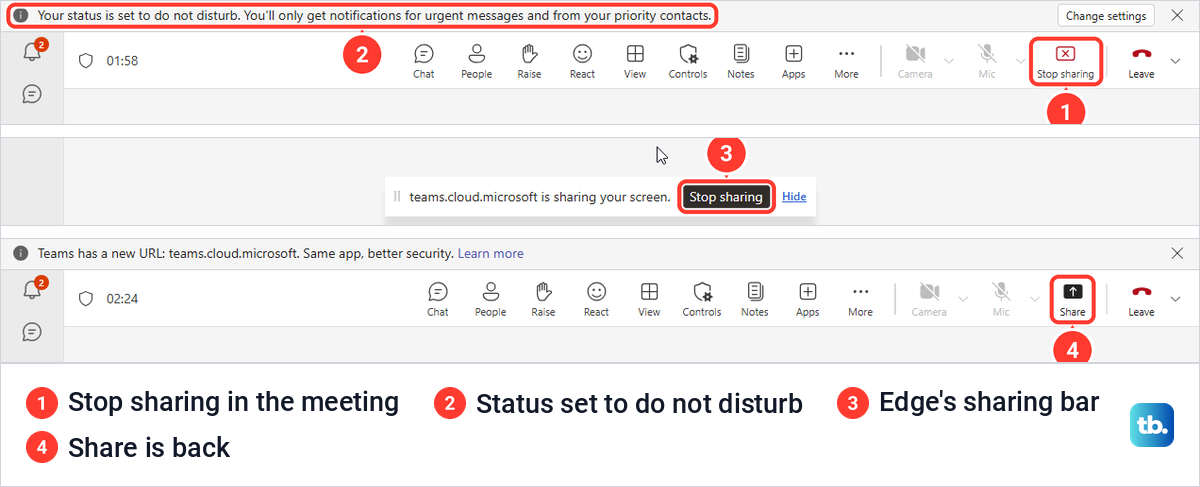Raise hand in the 02:24 meeting toolbar

pyautogui.click(x=544, y=298)
